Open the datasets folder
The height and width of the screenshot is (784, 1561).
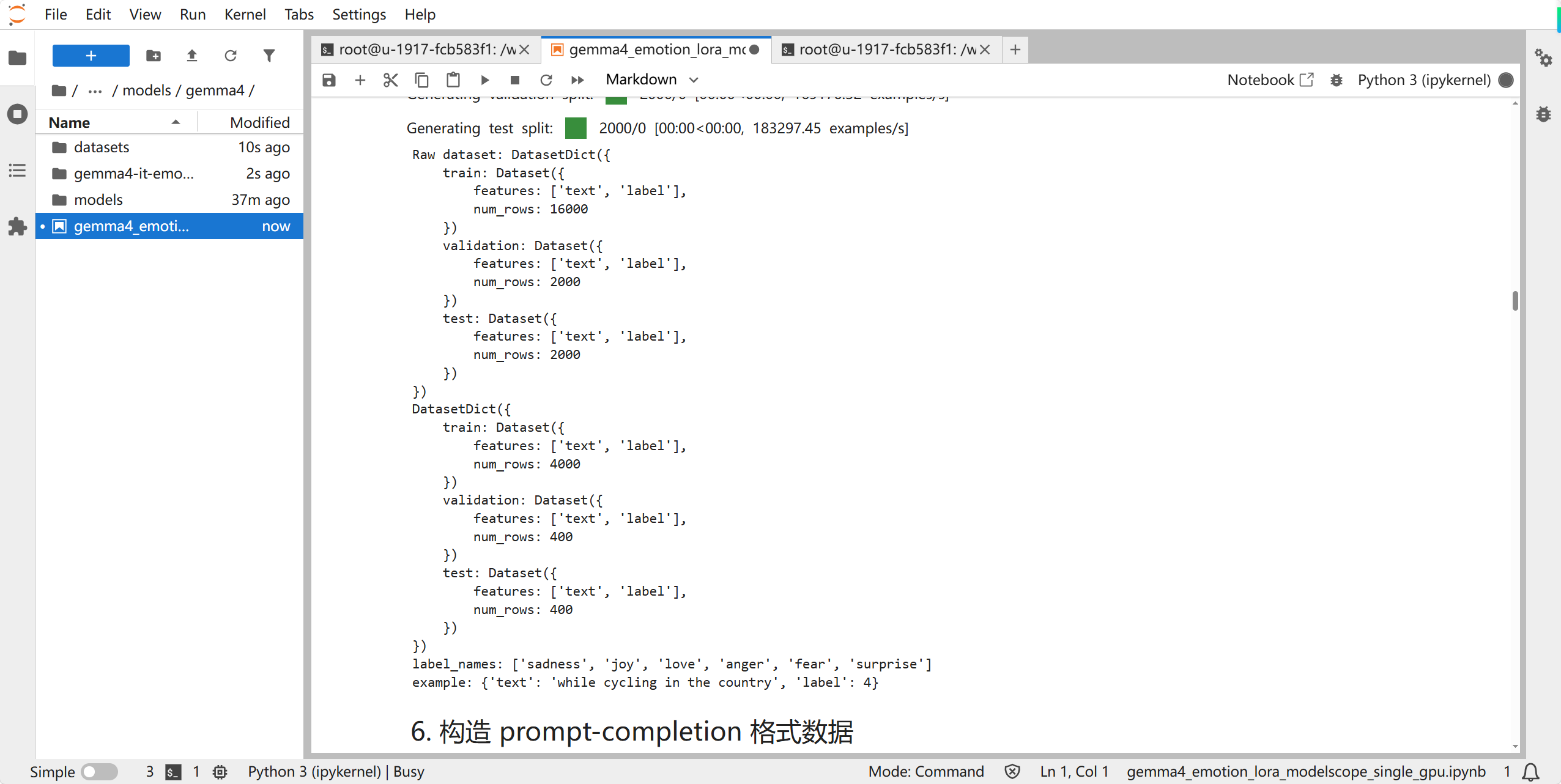pyautogui.click(x=169, y=147)
